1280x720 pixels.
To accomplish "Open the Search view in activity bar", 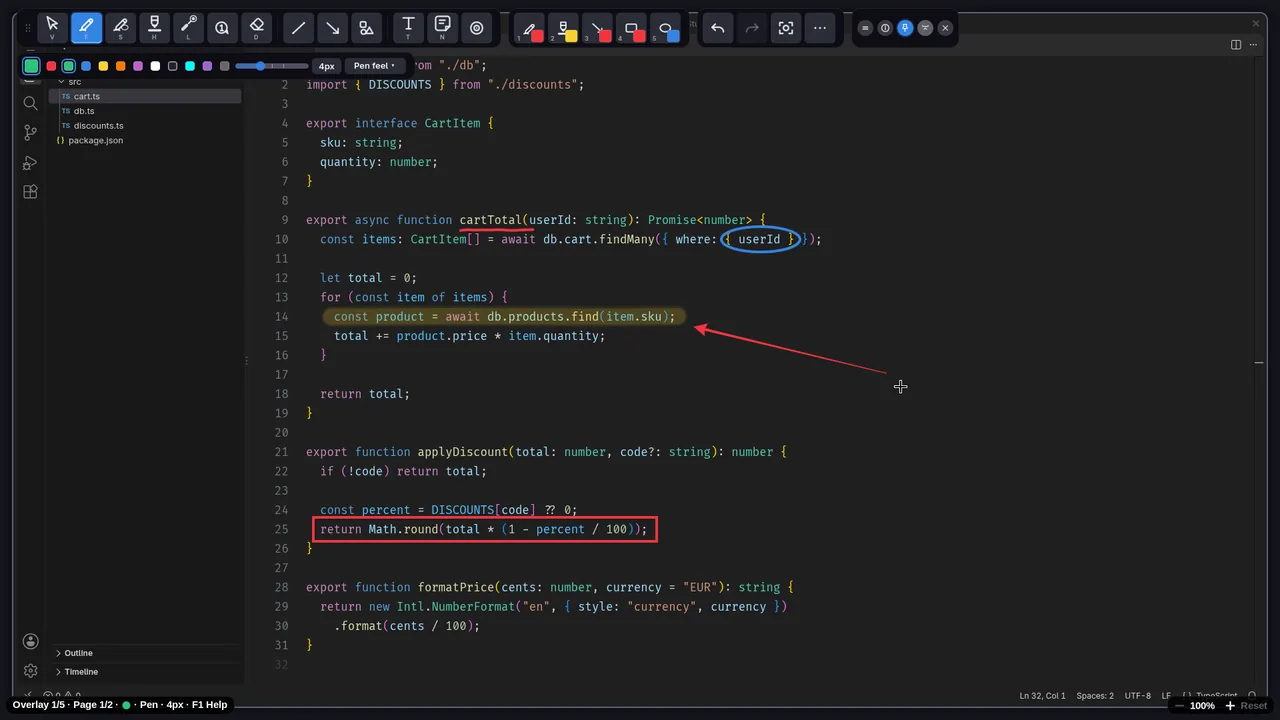I will coord(30,103).
